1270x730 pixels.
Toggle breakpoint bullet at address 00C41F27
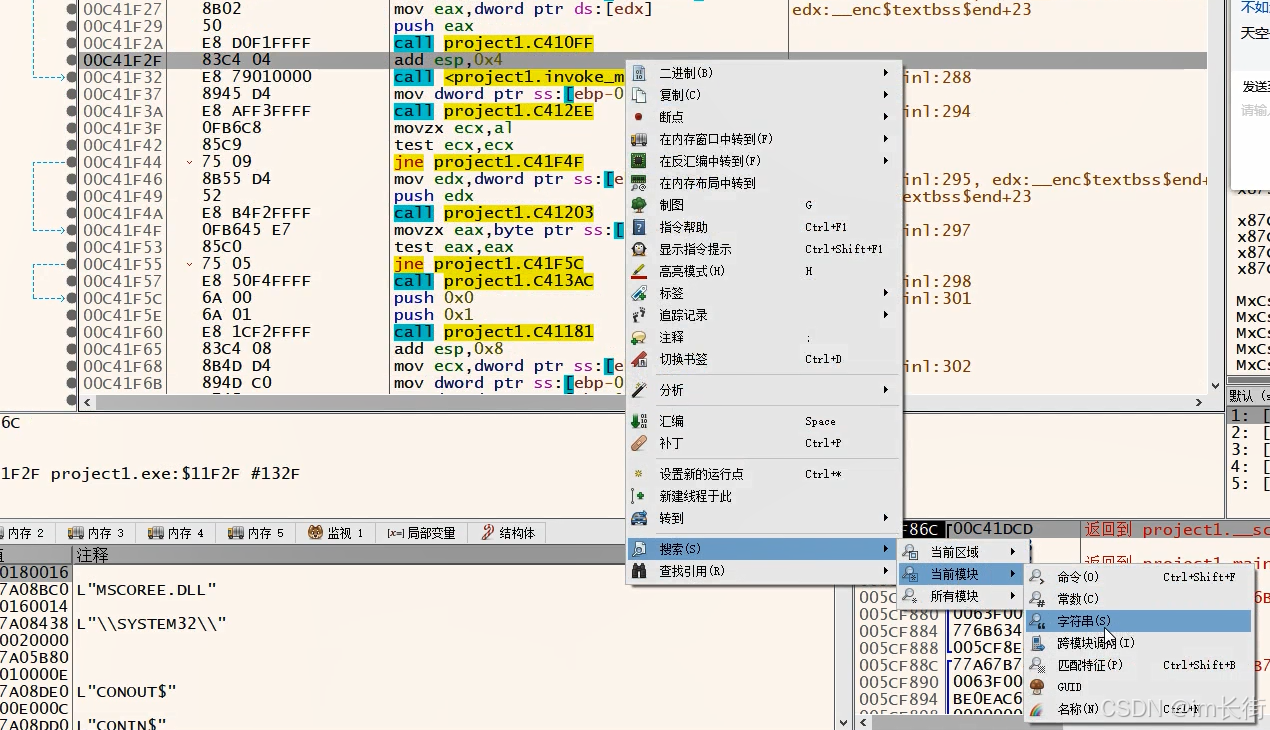click(71, 9)
